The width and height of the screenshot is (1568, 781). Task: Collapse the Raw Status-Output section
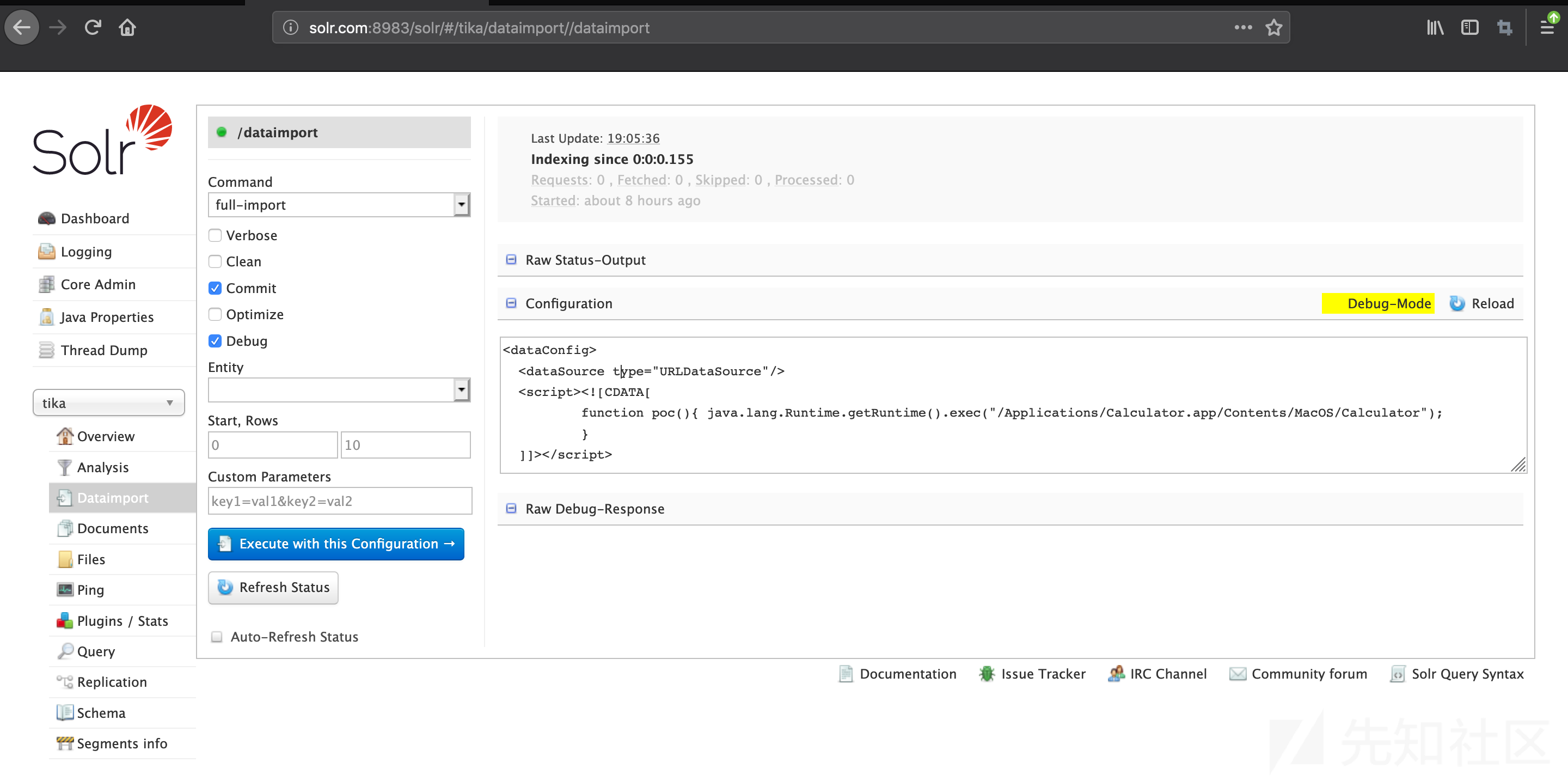[511, 260]
